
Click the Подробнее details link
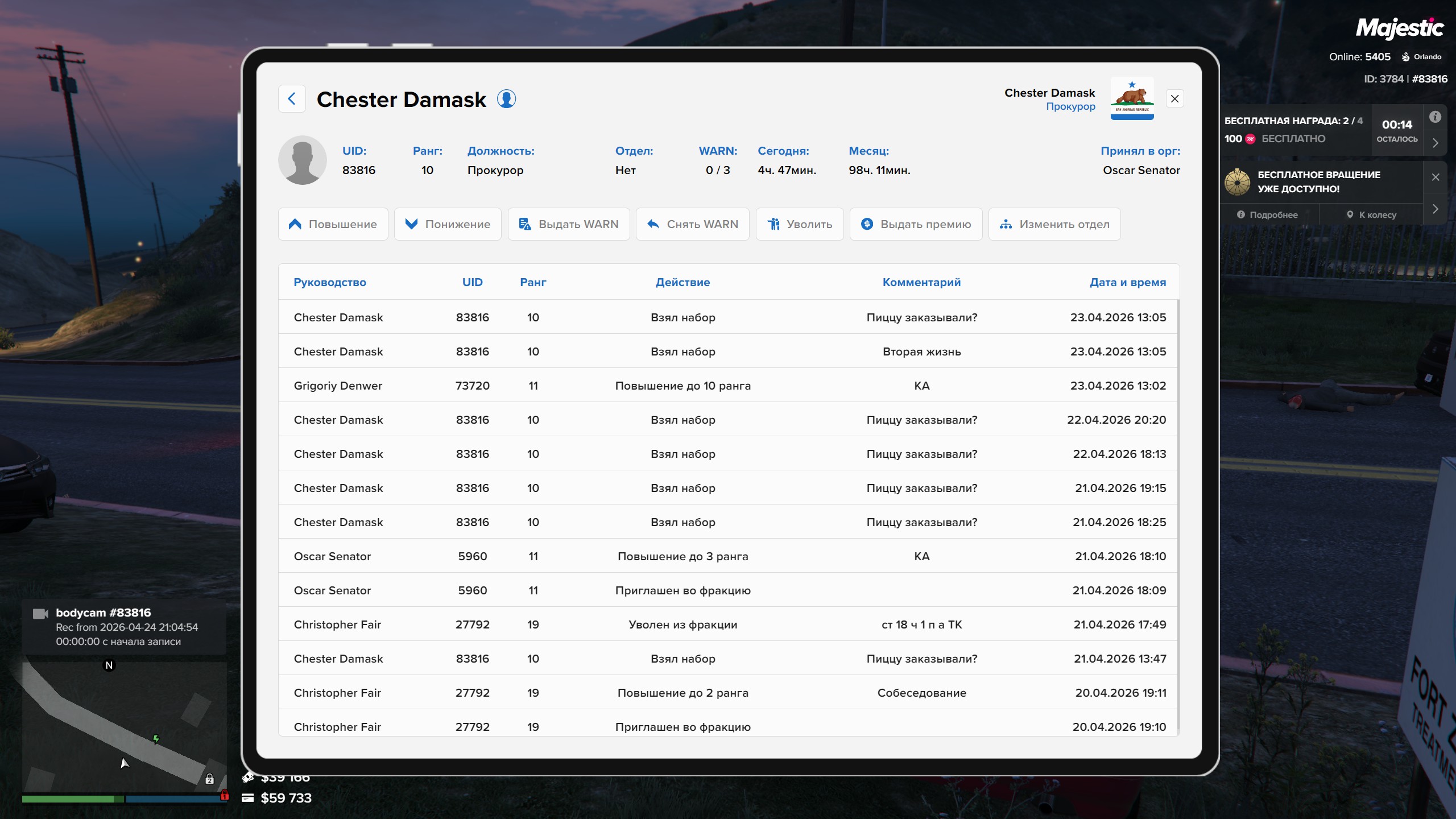pos(1268,215)
